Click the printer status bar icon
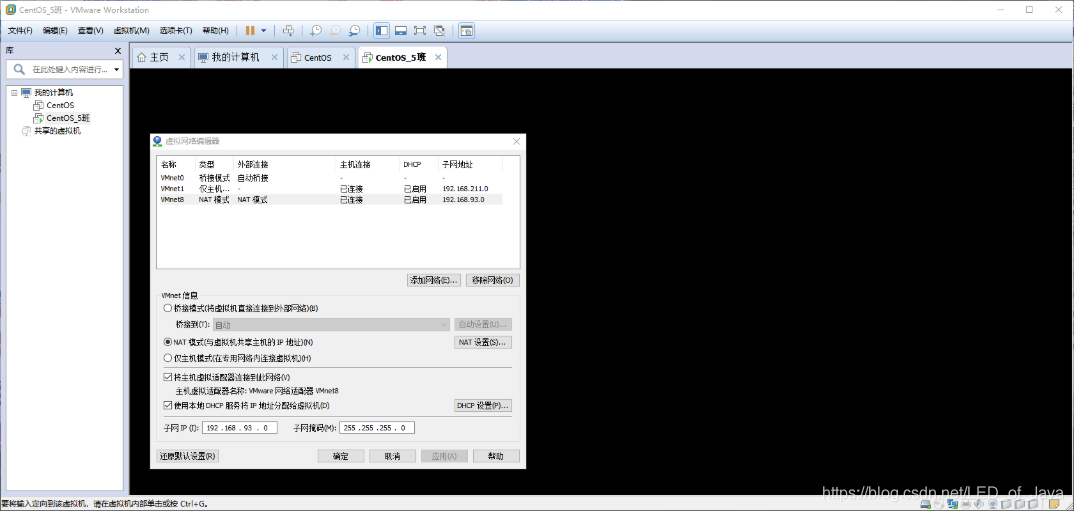The width and height of the screenshot is (1074, 512). point(966,504)
